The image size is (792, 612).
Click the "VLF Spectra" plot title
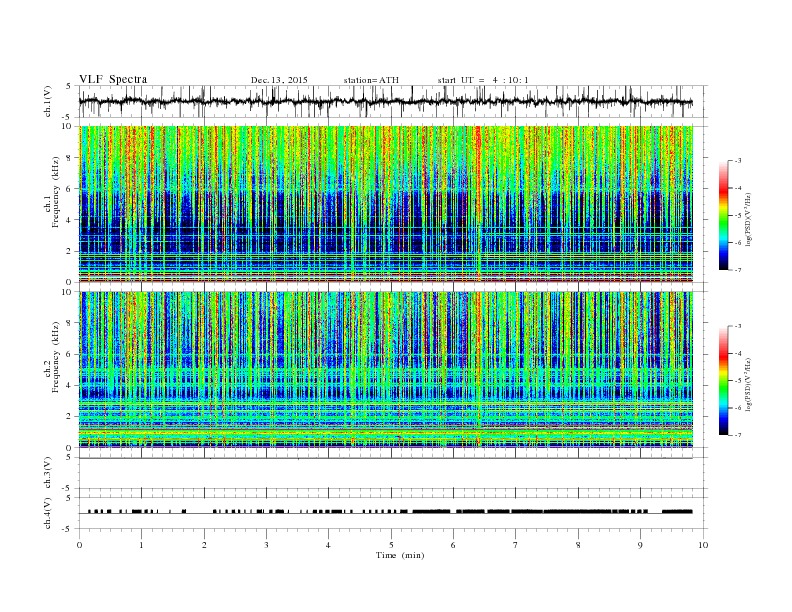pyautogui.click(x=113, y=79)
